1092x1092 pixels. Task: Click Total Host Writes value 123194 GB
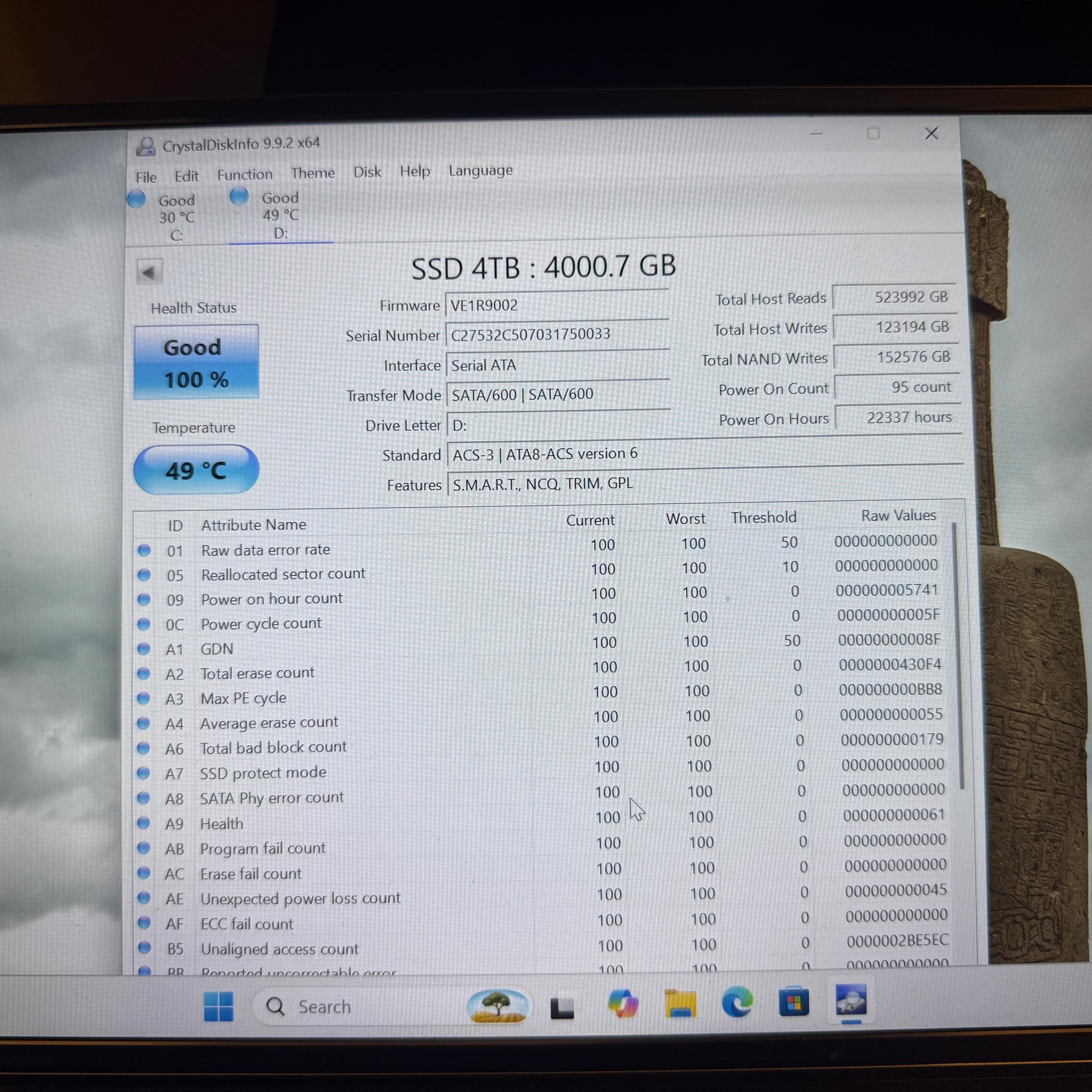coord(895,327)
